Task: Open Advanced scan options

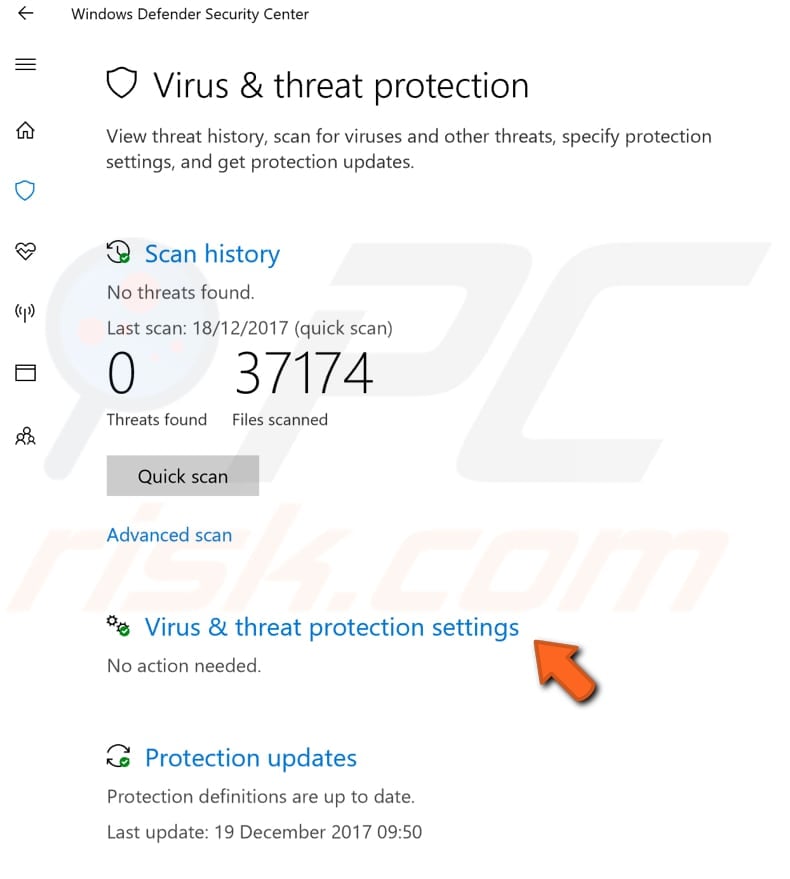Action: point(169,535)
